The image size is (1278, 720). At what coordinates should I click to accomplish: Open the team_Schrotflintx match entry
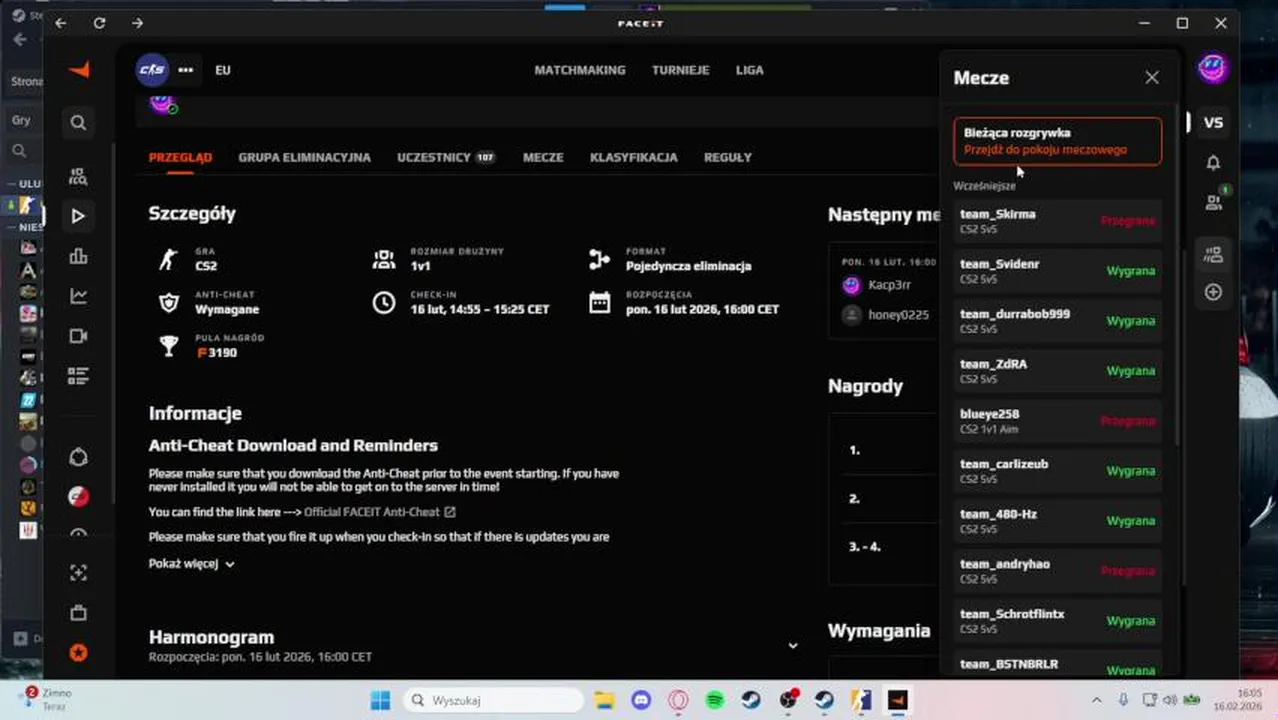pos(1057,621)
